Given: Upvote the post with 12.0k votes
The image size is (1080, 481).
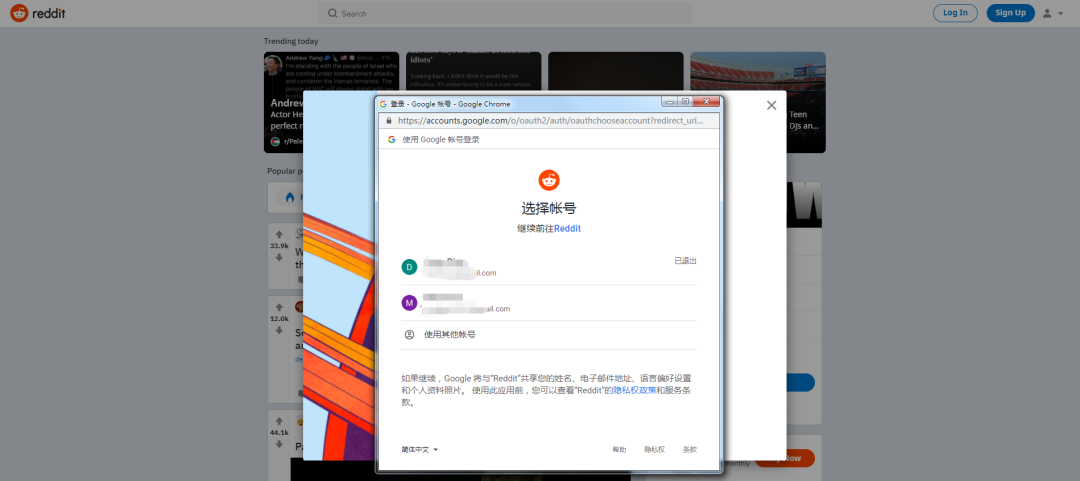Looking at the screenshot, I should pos(279,307).
